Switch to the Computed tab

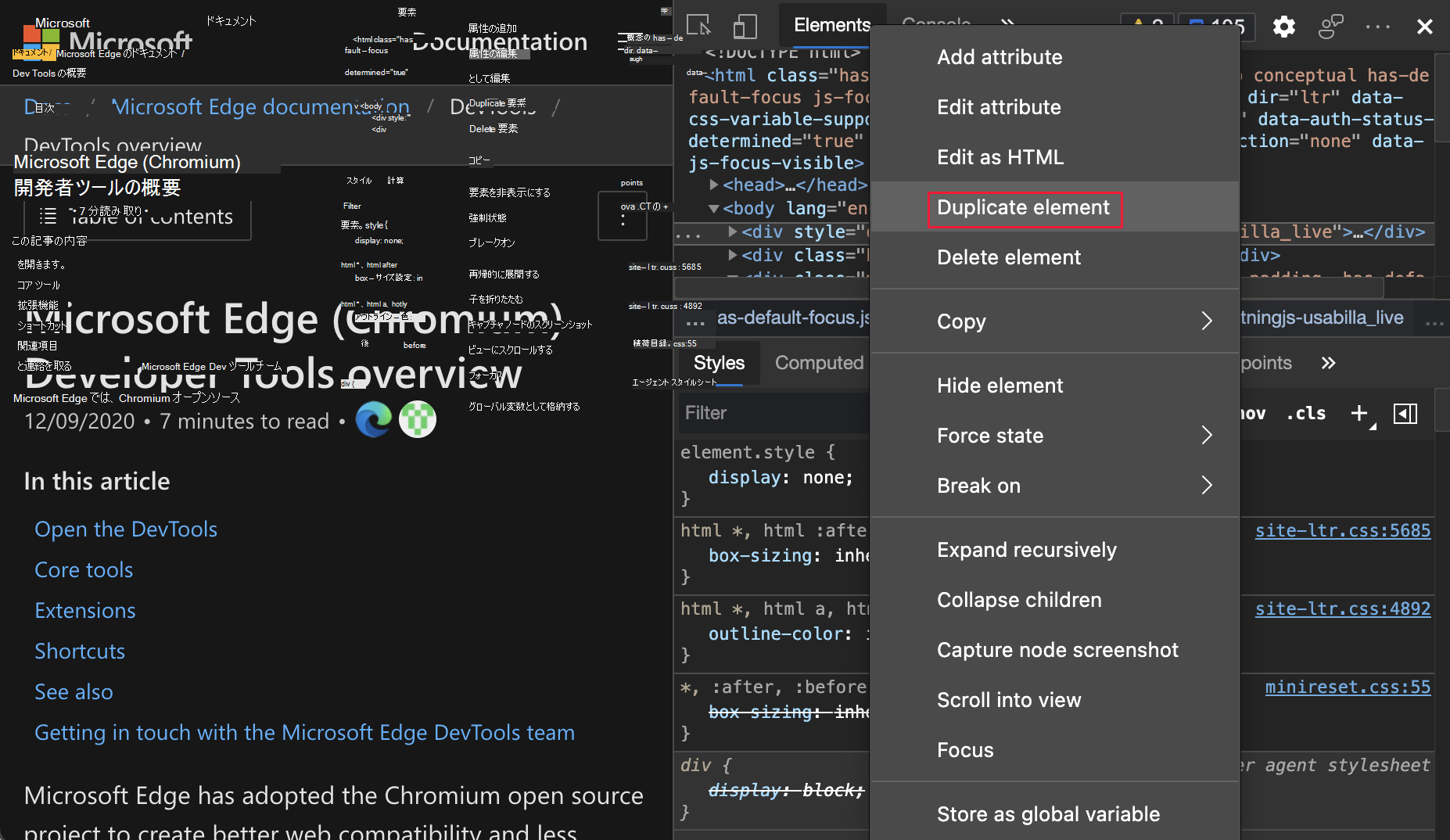(x=819, y=363)
